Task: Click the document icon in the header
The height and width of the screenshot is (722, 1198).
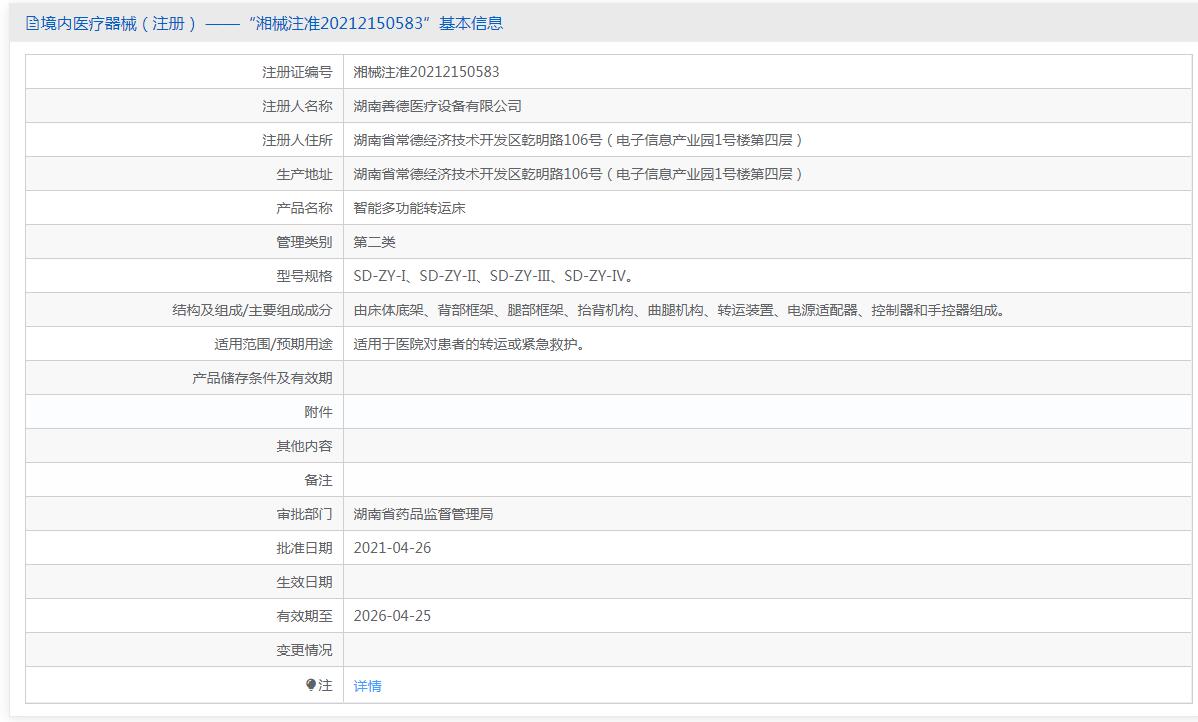Action: [32, 24]
